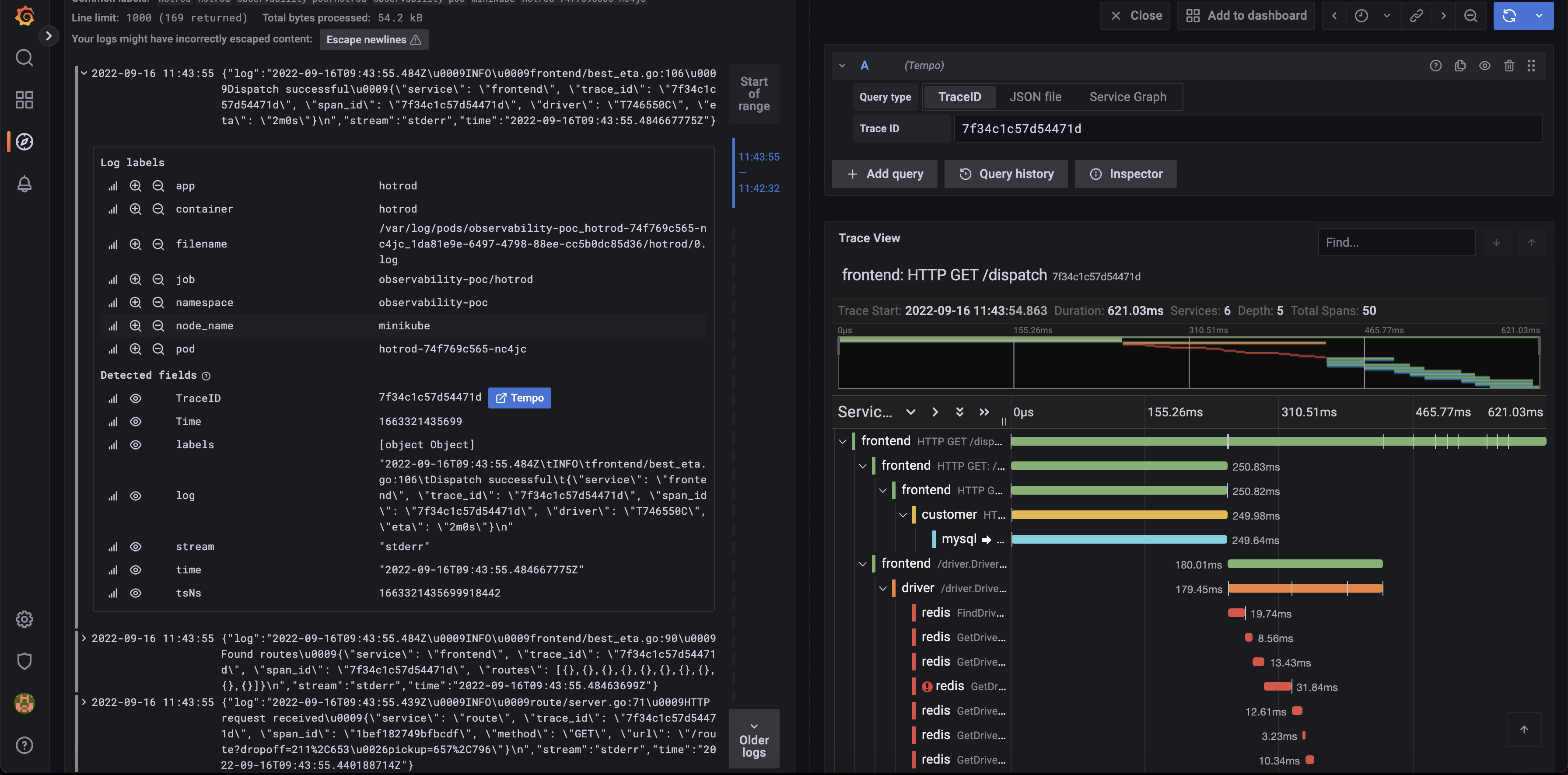Expand the Tempo query panel header
Screen dimensions: 1568x775
click(842, 65)
